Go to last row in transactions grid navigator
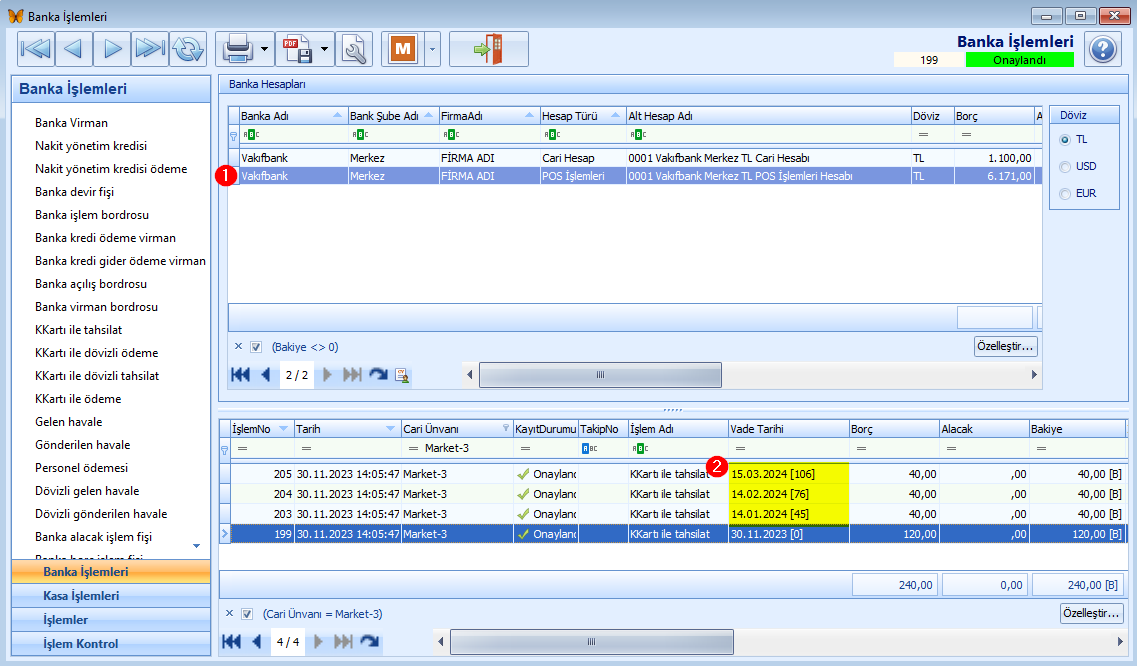1137x666 pixels. pos(344,641)
